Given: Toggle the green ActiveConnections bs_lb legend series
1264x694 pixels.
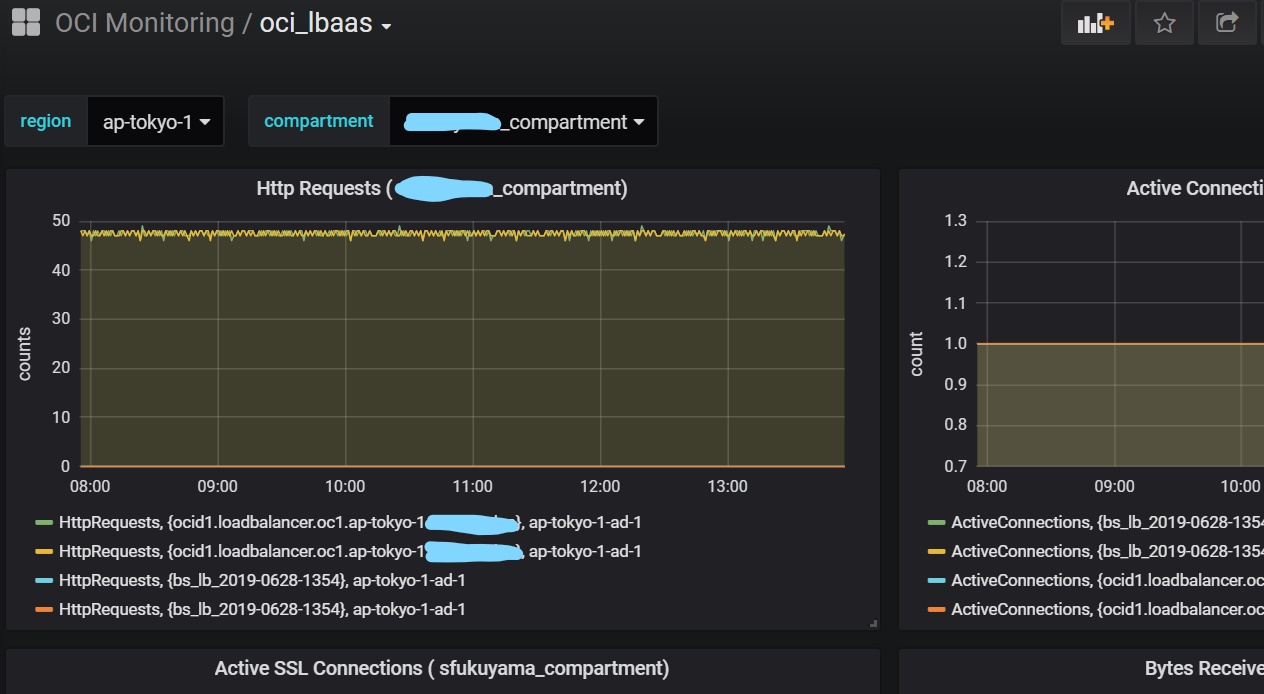Looking at the screenshot, I should [x=1107, y=522].
